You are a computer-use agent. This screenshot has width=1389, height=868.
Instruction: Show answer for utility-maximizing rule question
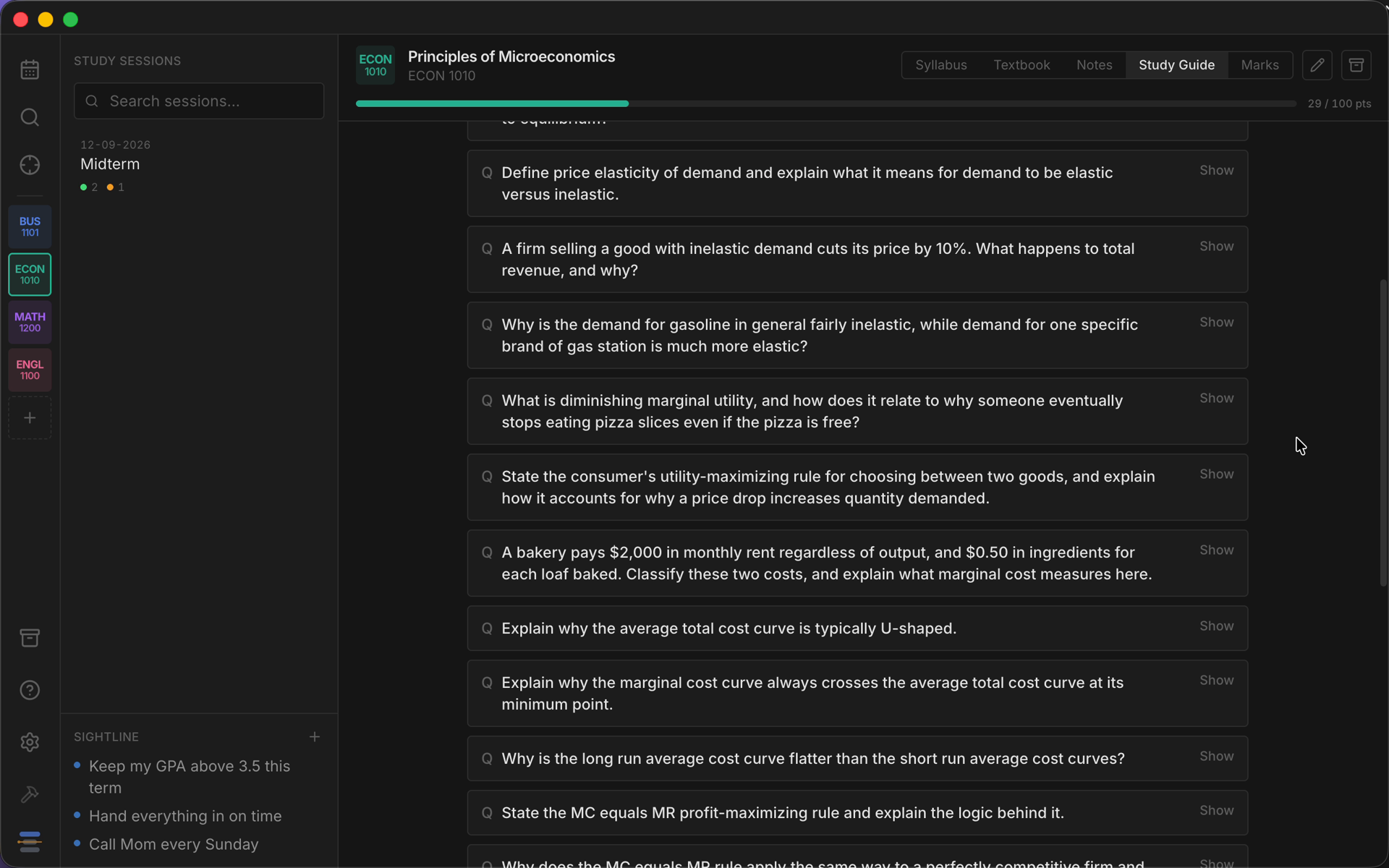pyautogui.click(x=1217, y=475)
